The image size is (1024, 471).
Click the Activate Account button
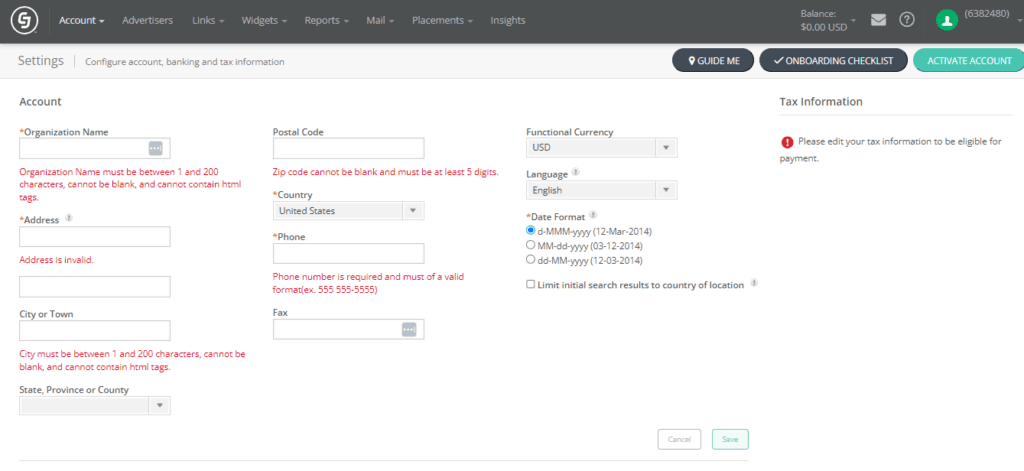tap(968, 61)
